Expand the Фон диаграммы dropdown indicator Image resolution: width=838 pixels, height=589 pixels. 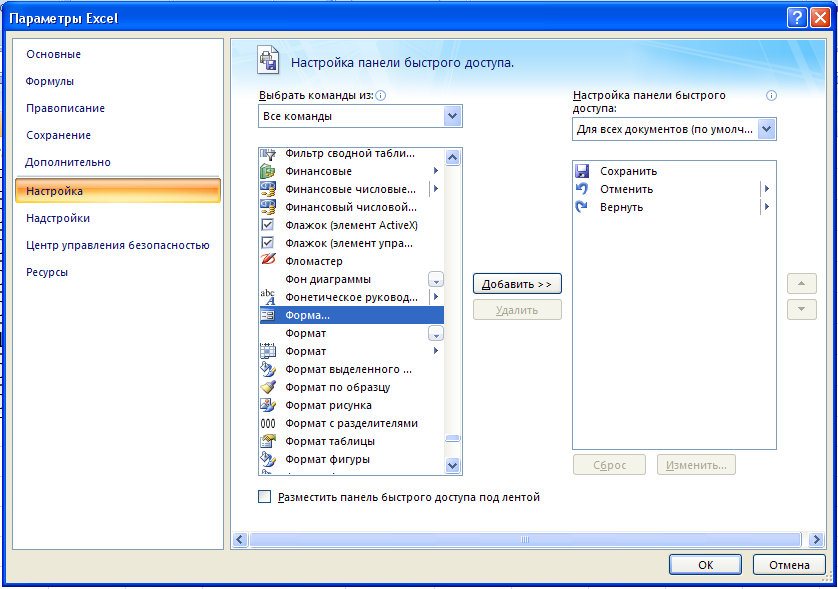[436, 280]
